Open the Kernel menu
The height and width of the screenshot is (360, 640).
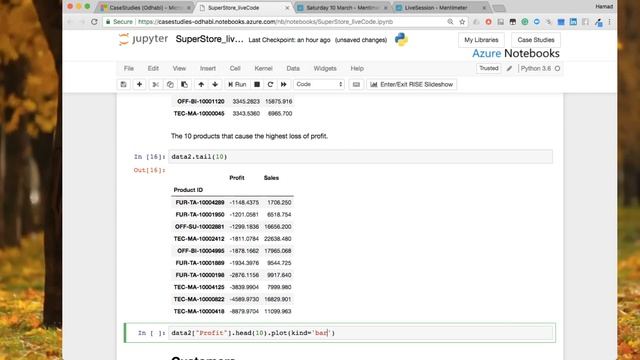tap(263, 69)
